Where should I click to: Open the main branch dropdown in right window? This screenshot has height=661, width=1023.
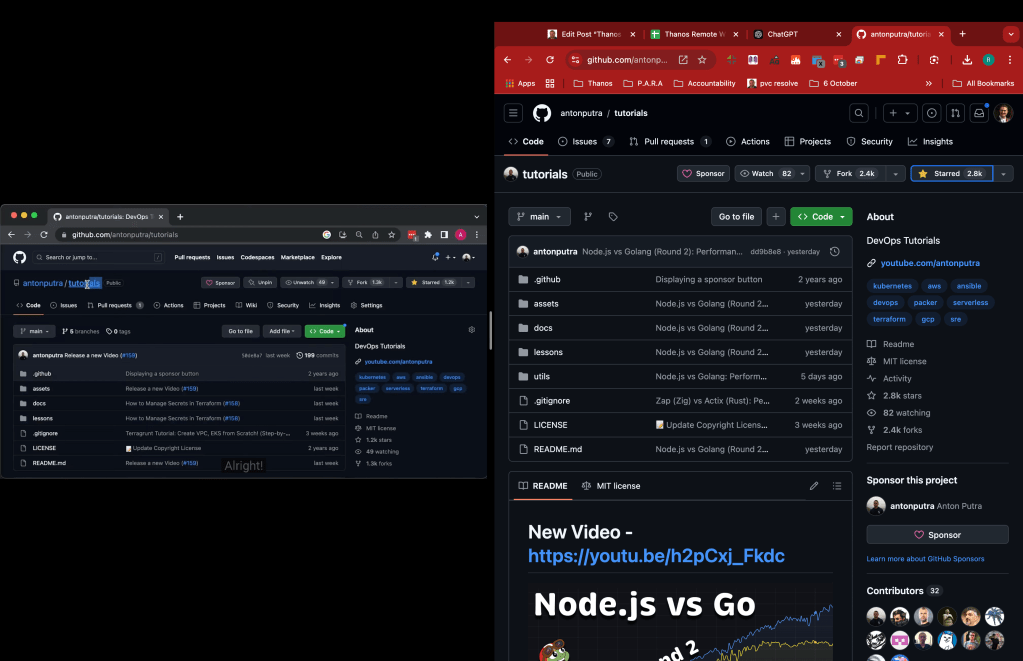pos(539,217)
